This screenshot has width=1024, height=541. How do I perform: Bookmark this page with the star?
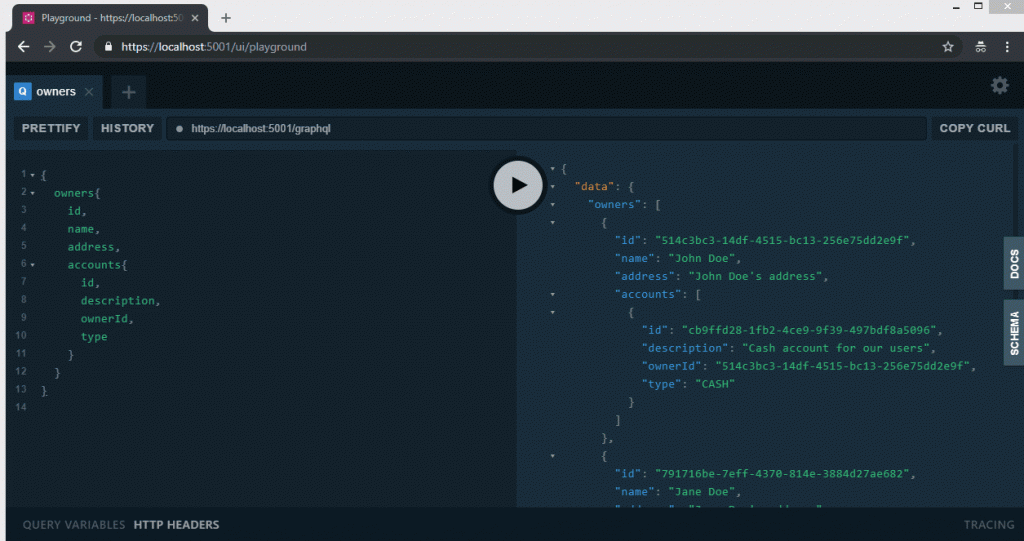click(x=947, y=47)
